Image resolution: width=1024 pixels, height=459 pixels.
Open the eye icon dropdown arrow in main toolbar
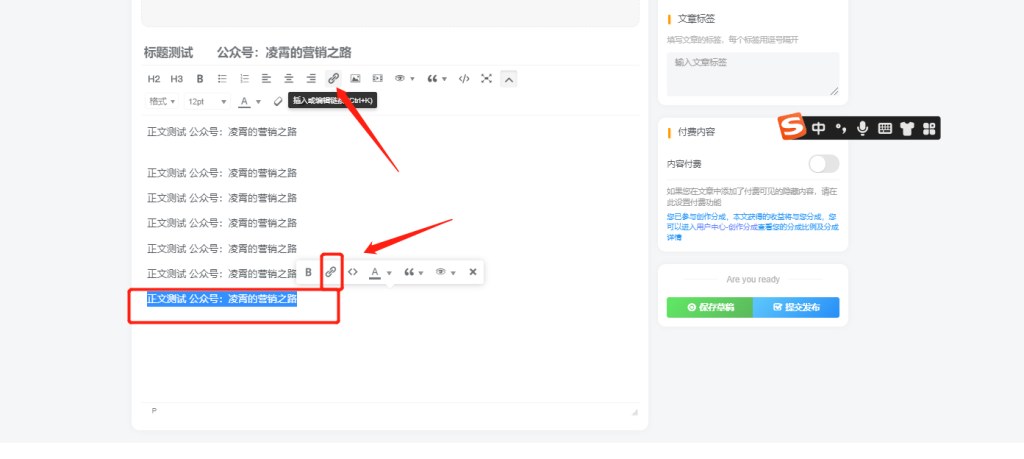tap(412, 80)
